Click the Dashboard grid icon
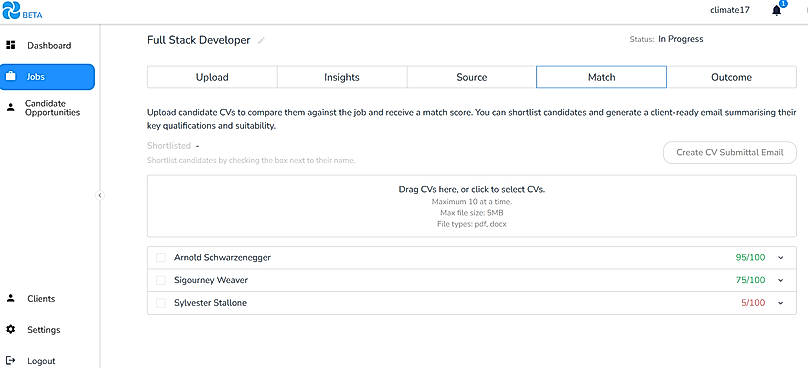 pos(10,45)
